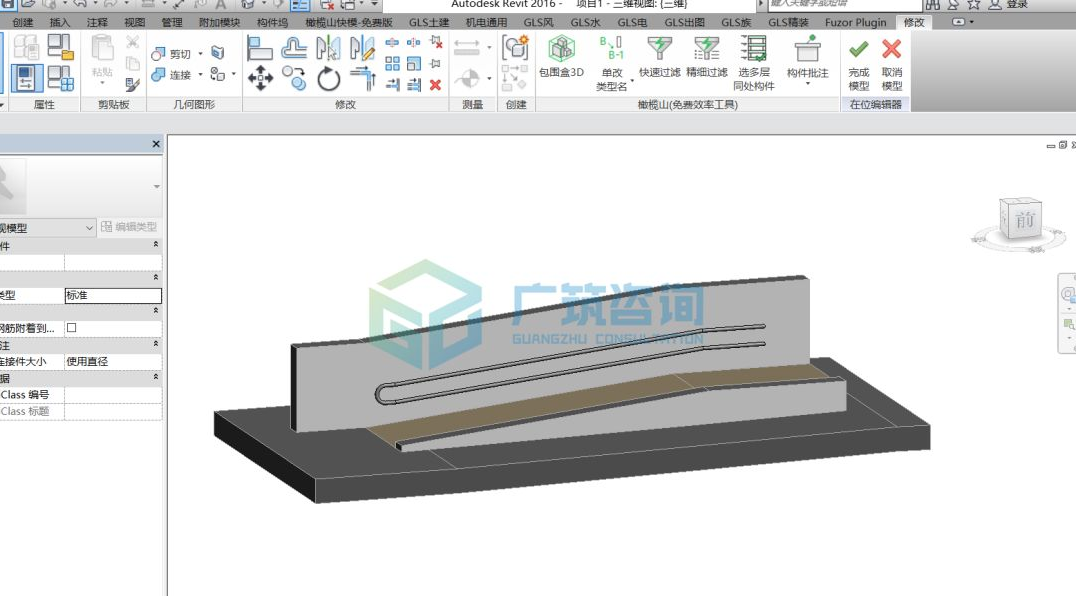Screen dimensions: 1076x596
Task: Click the Family Types icon
Action: click(x=60, y=78)
